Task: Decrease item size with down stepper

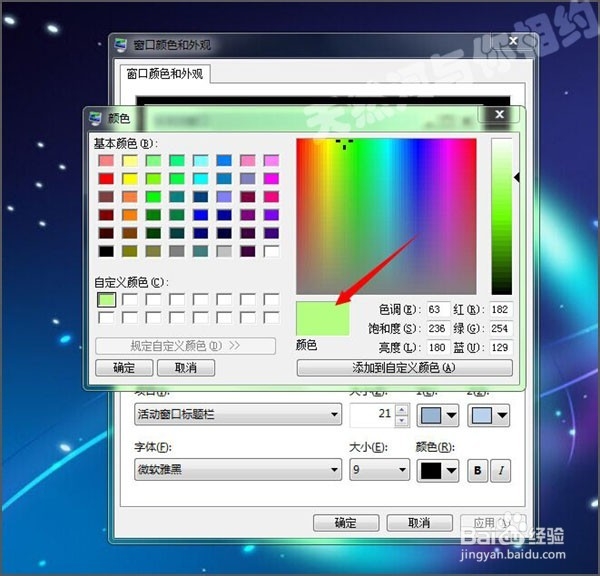Action: (401, 420)
